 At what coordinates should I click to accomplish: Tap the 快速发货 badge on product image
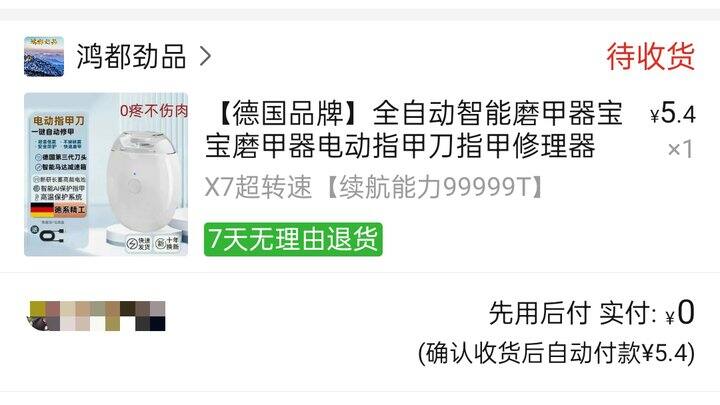[139, 243]
